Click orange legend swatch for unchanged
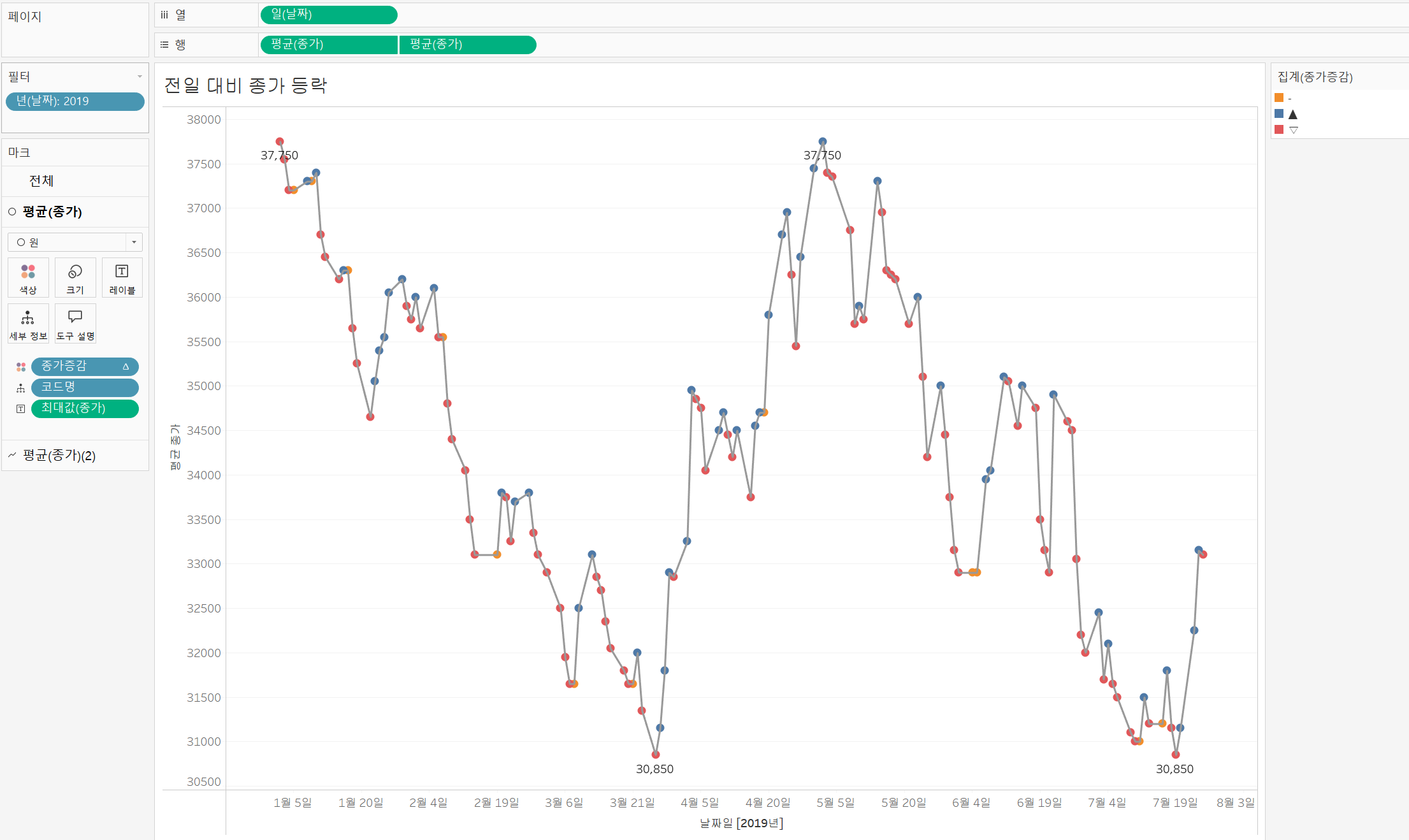1409x840 pixels. [x=1279, y=98]
